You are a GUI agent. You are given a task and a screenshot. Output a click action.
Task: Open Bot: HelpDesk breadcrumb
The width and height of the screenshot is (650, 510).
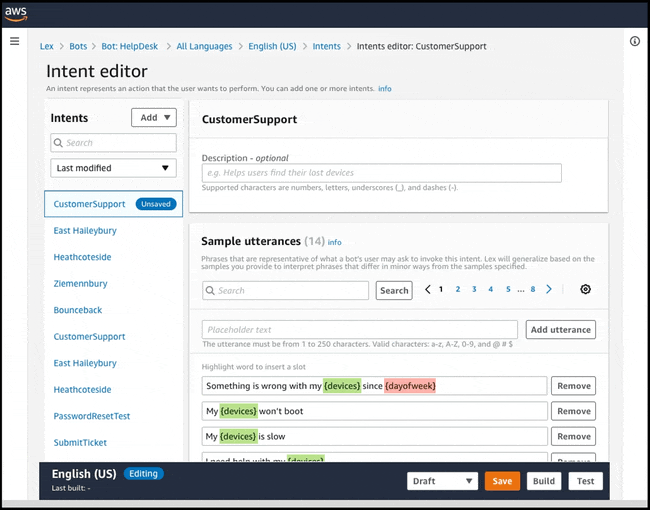click(x=130, y=46)
